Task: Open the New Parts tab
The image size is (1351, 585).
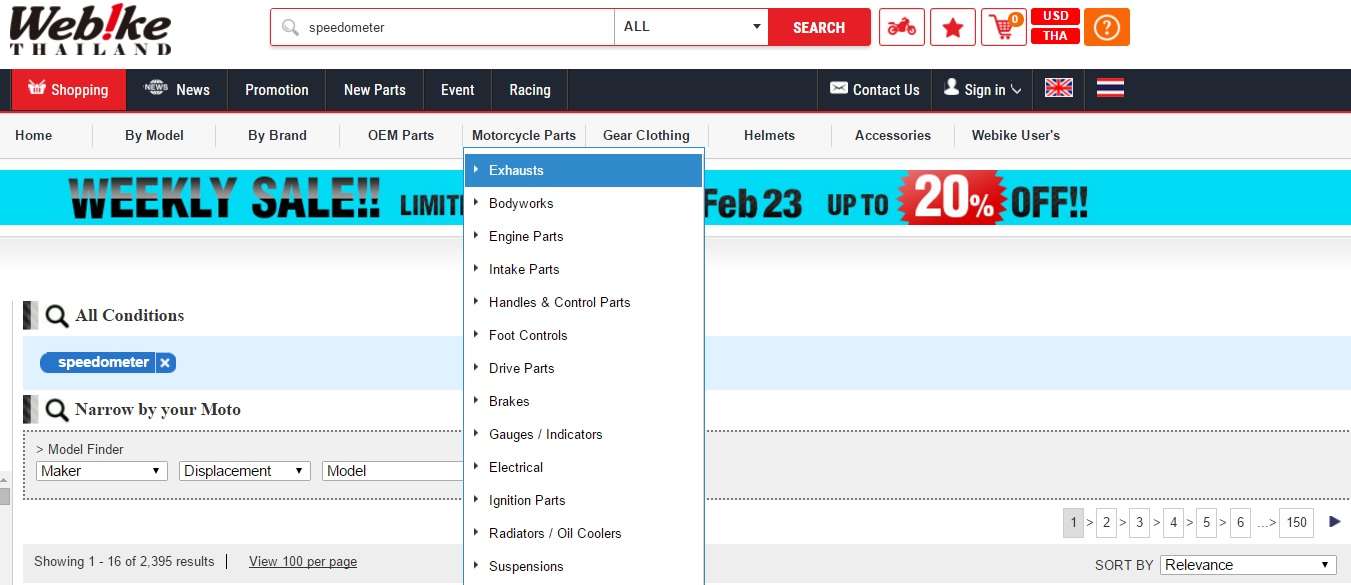Action: click(x=375, y=89)
